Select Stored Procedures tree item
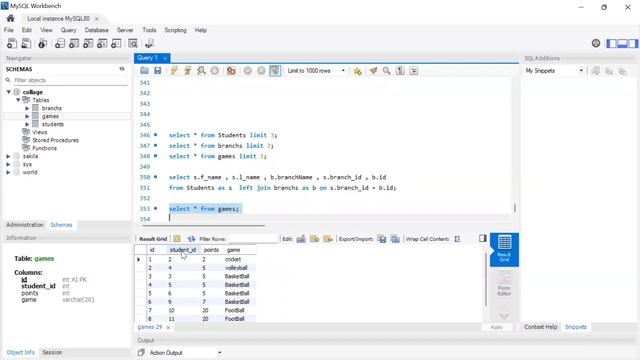This screenshot has height=360, width=640. pyautogui.click(x=55, y=140)
